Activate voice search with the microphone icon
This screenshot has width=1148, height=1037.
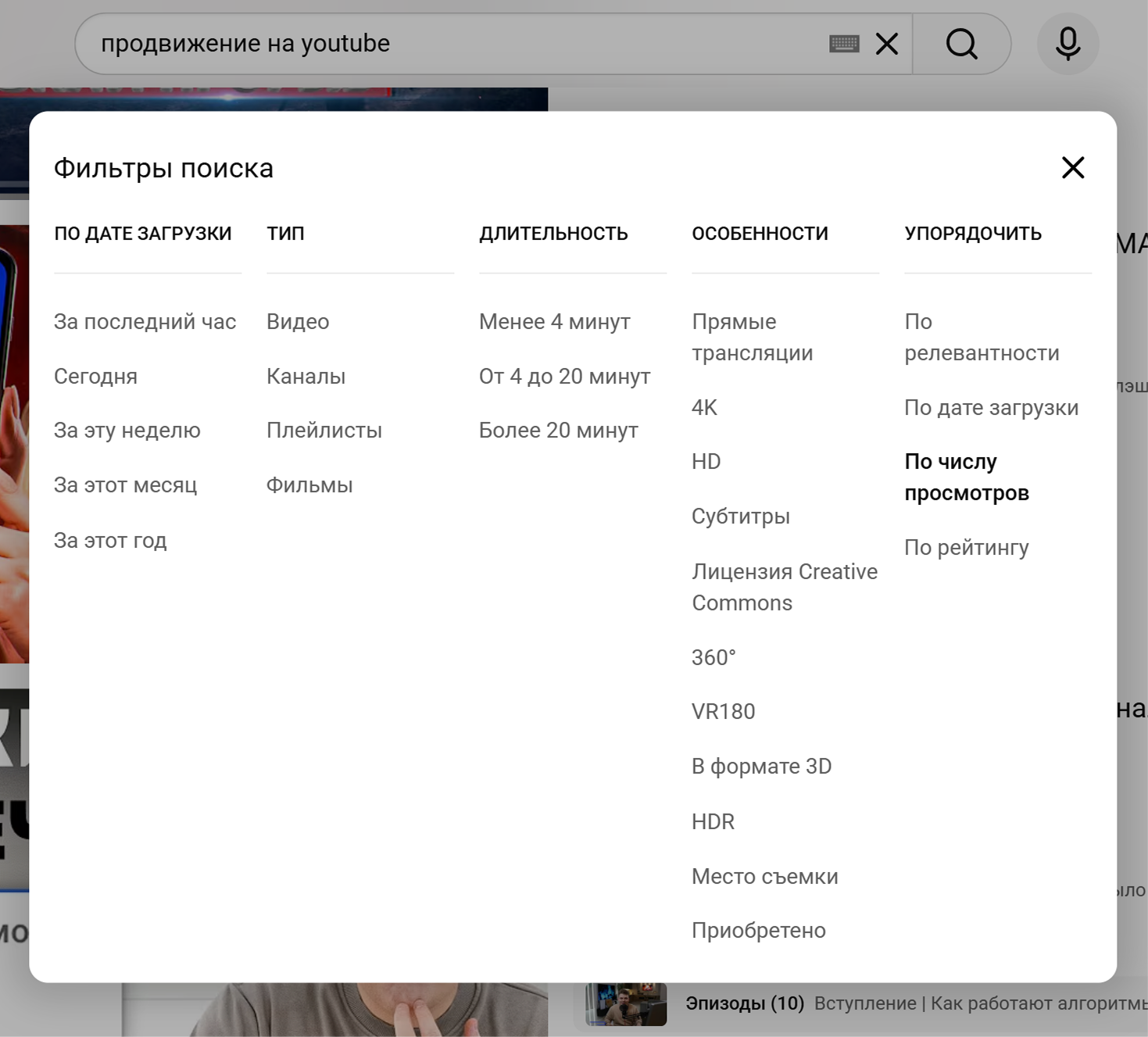tap(1068, 44)
